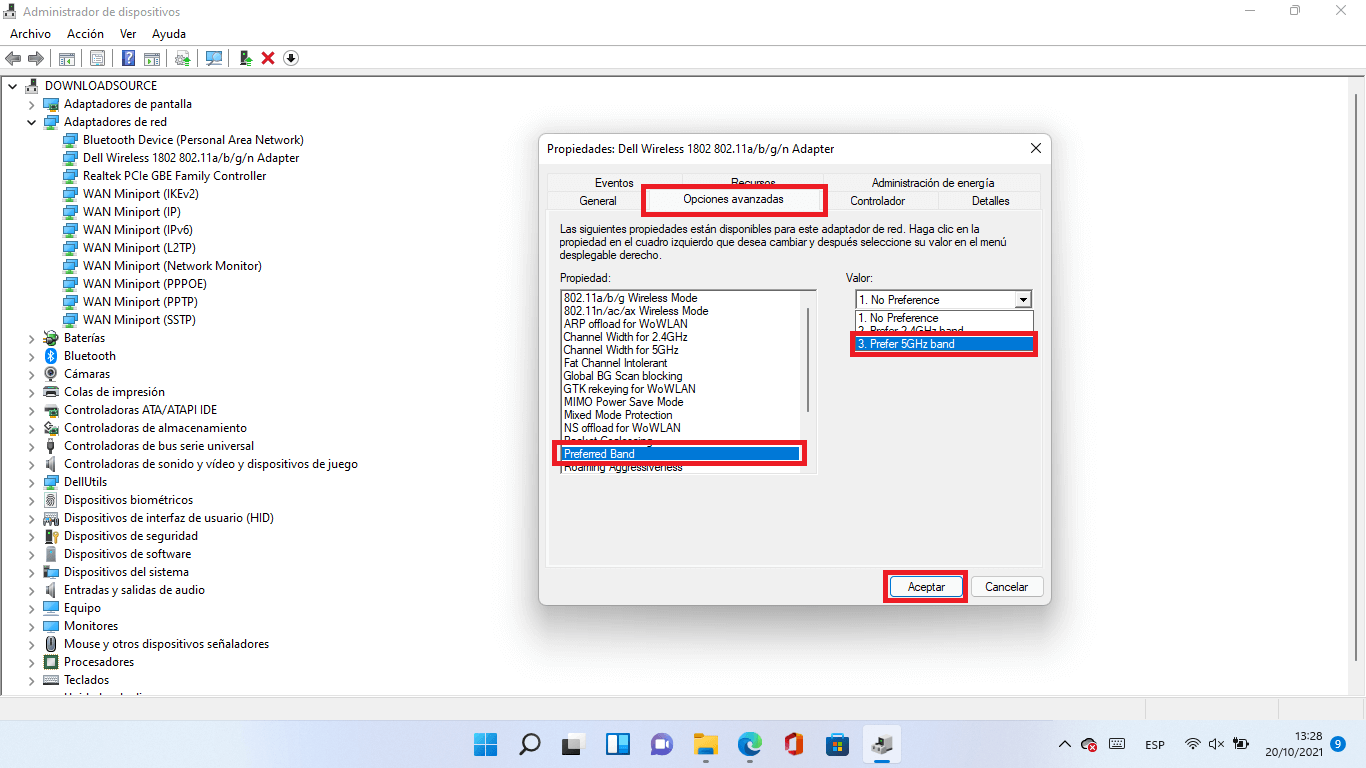Click the show/hide console tree toolbar icon
Viewport: 1366px width, 768px height.
(66, 58)
